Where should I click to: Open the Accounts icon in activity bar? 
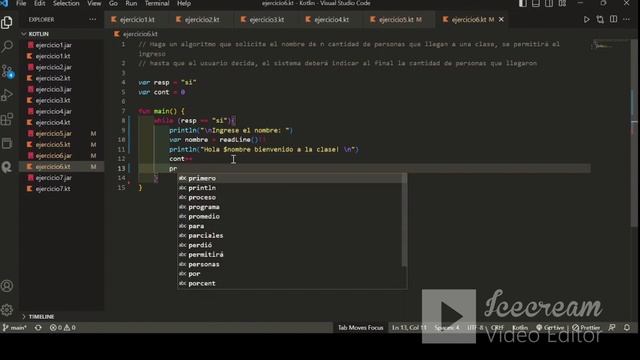click(x=7, y=286)
